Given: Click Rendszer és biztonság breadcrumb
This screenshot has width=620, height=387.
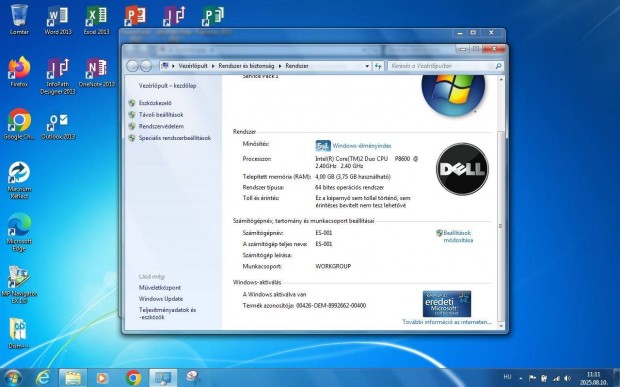Looking at the screenshot, I should [x=246, y=66].
